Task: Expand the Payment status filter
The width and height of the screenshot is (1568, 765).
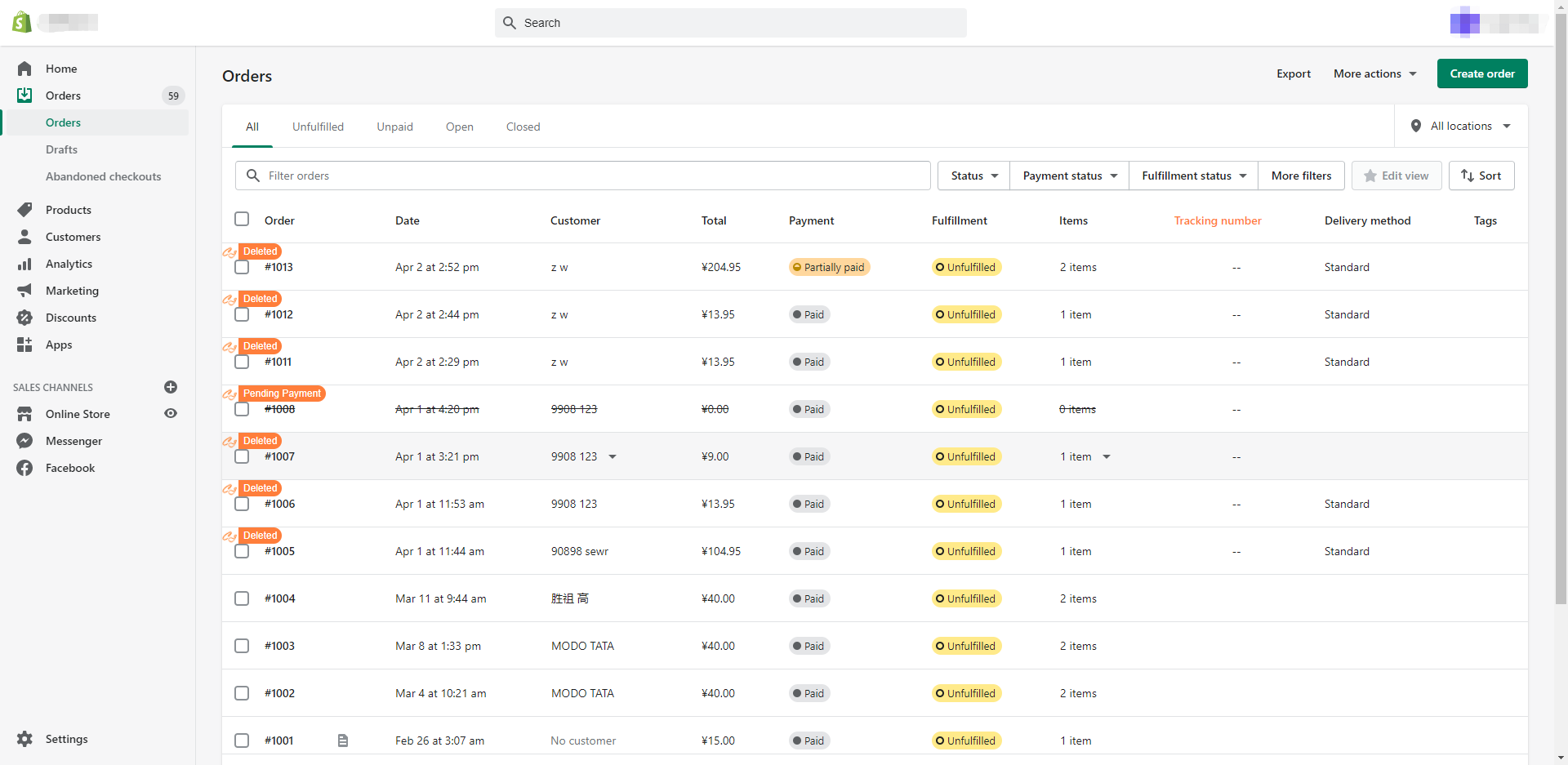Action: tap(1069, 176)
